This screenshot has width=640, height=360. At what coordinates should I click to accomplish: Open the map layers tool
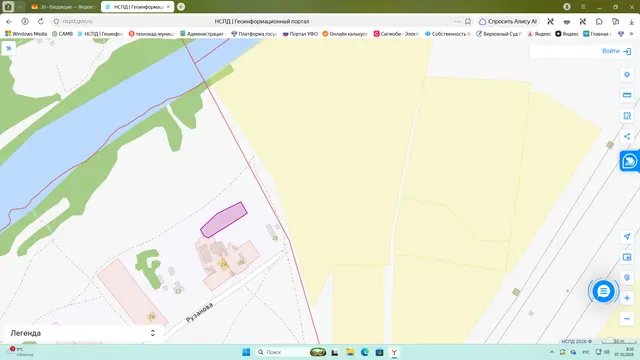[x=627, y=75]
